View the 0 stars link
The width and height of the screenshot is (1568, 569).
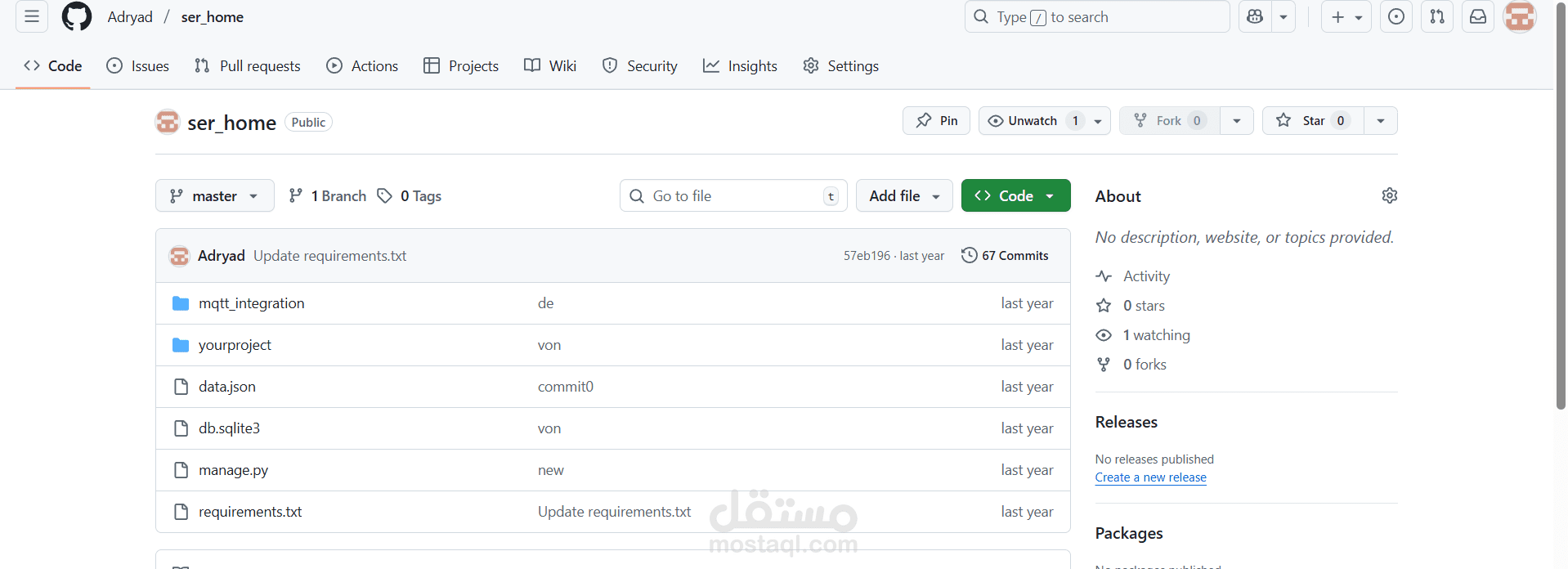(x=1131, y=306)
